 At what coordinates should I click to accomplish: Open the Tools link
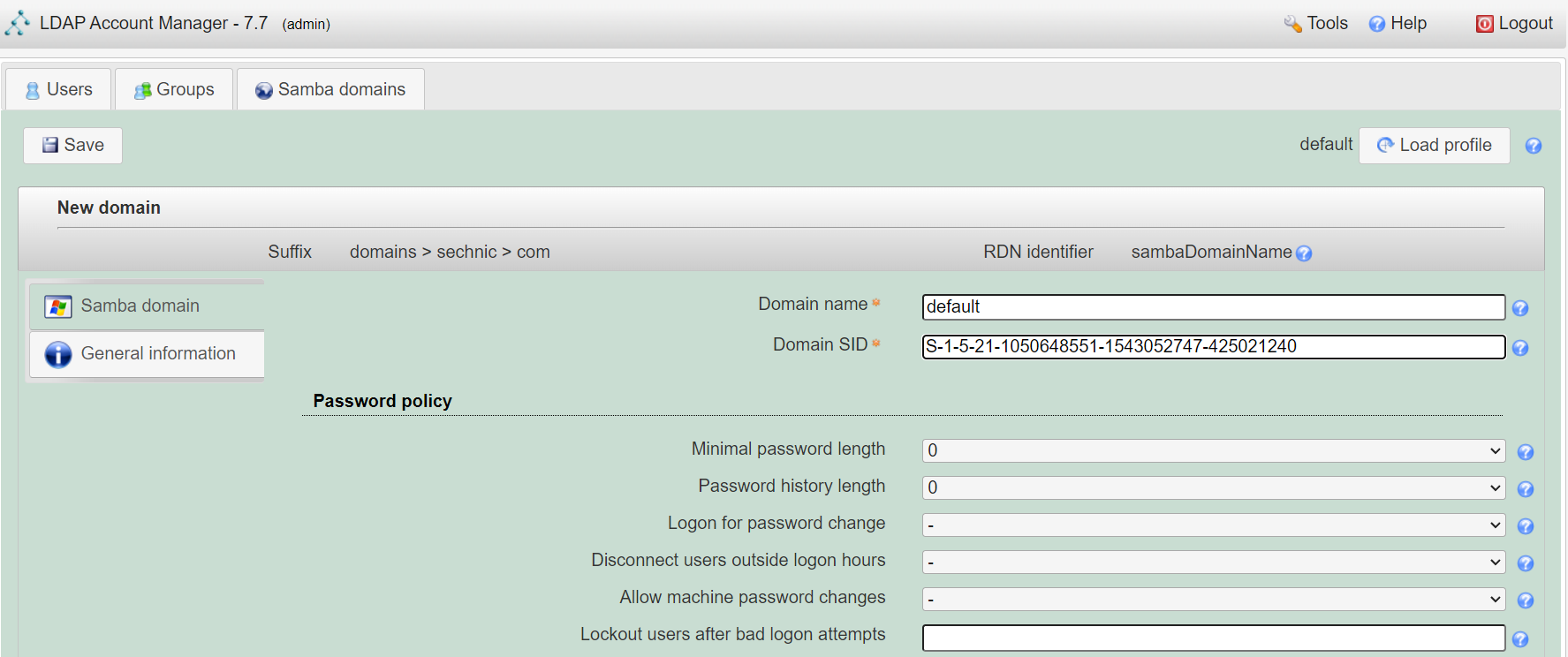[x=1316, y=24]
